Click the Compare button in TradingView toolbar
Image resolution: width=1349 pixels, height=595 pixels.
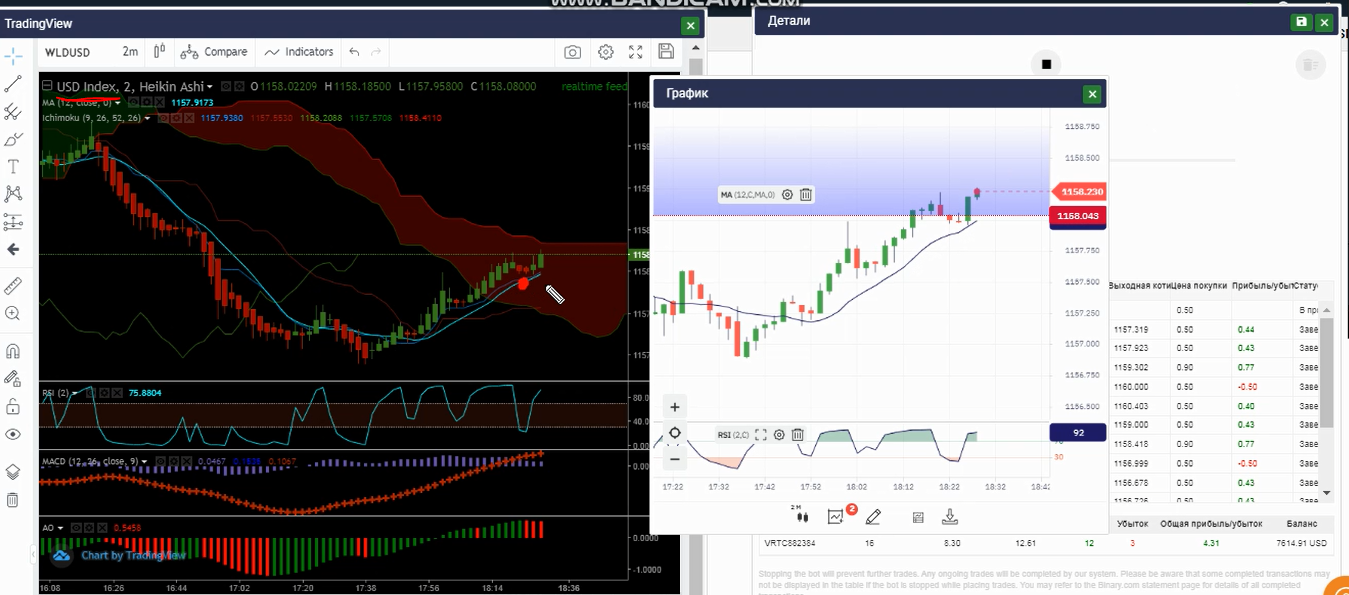(215, 52)
